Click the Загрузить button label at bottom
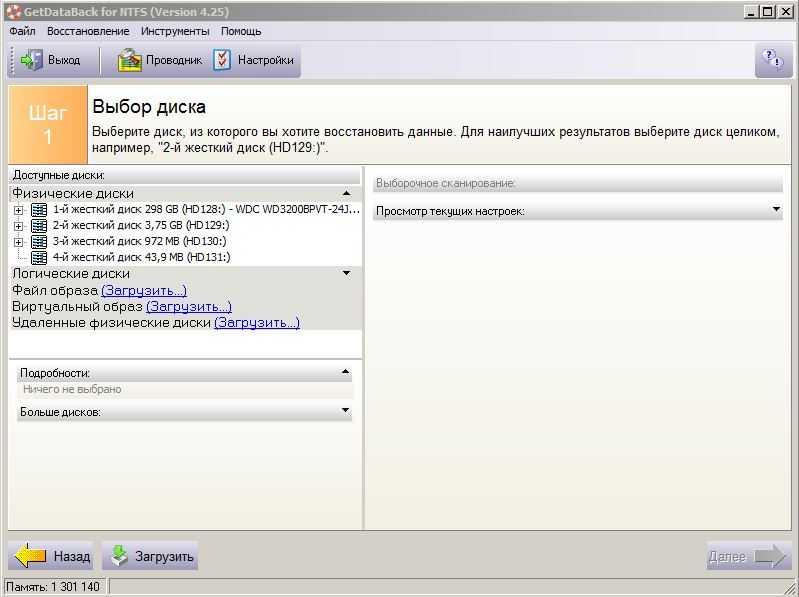The image size is (799, 597). [x=164, y=557]
